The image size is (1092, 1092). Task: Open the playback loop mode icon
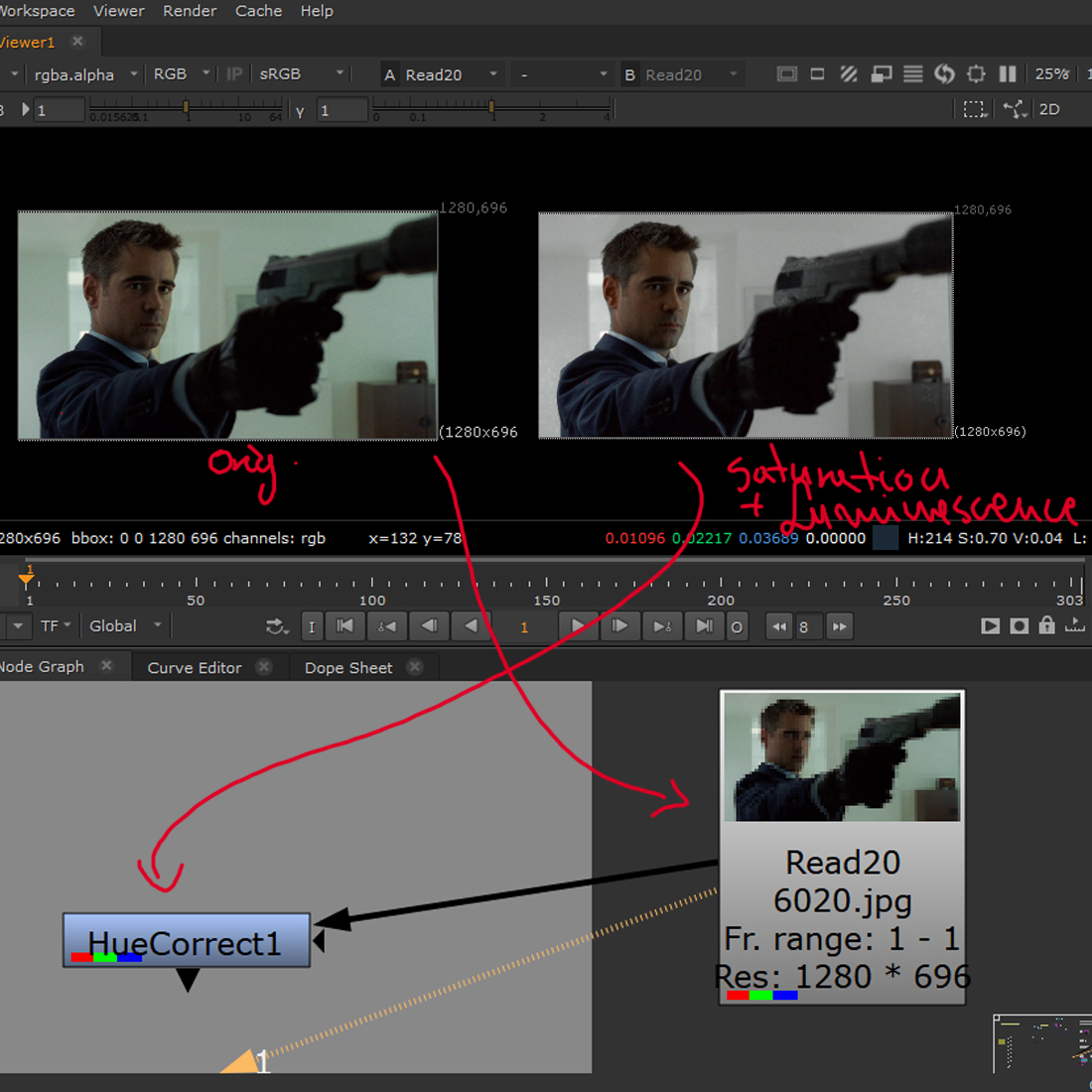point(277,626)
